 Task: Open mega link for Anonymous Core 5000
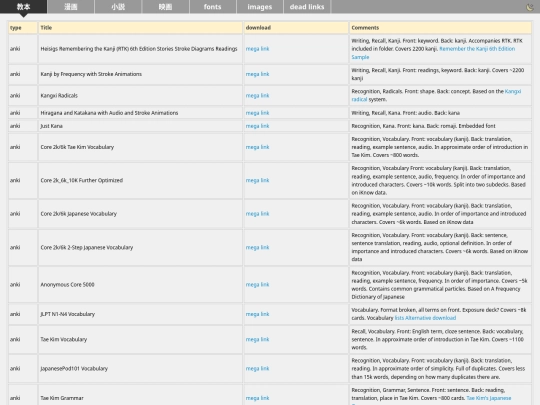(257, 284)
